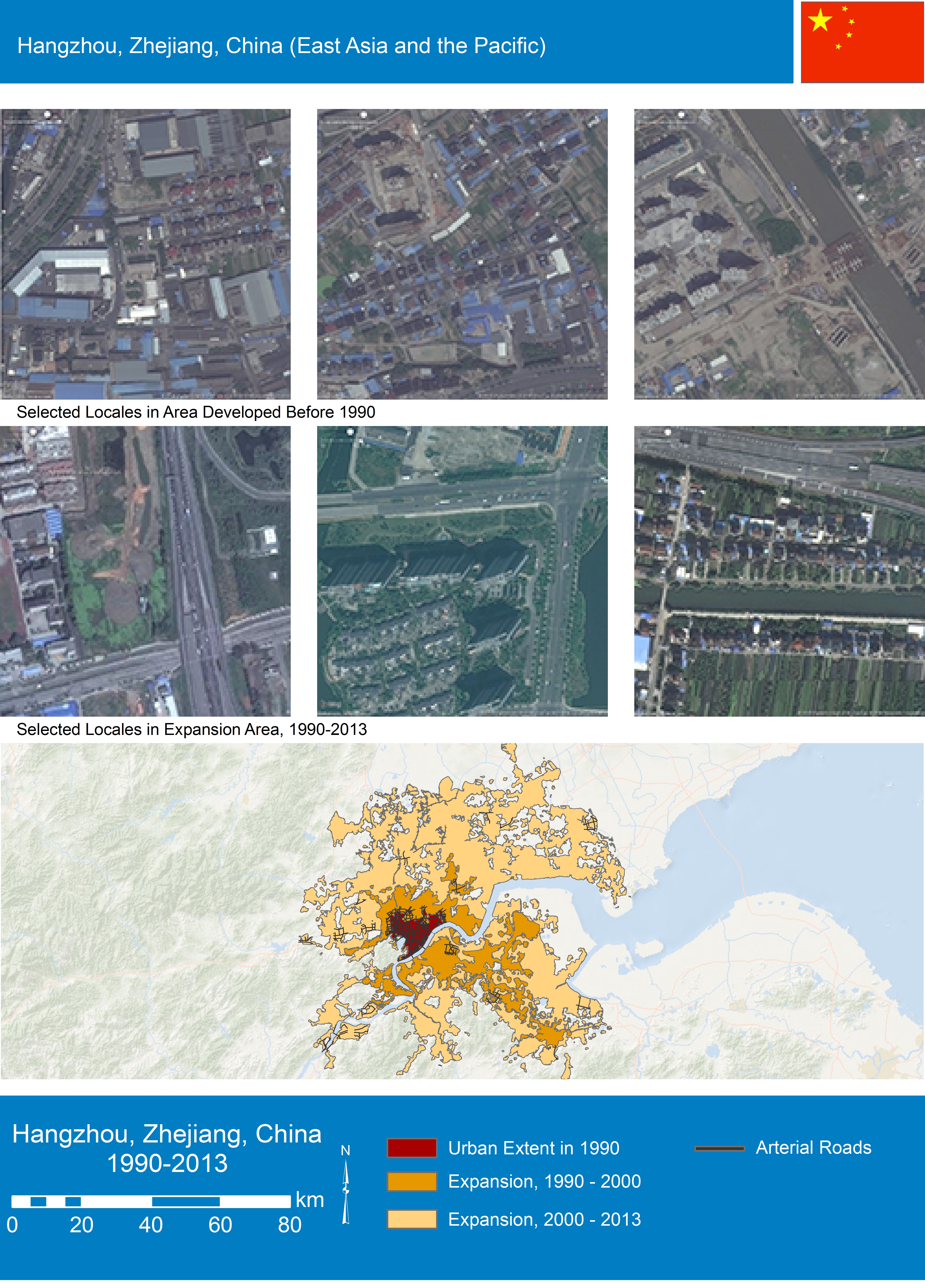Open middle pre-1990 satellite thumbnail
This screenshot has width=925, height=1288.
(462, 254)
